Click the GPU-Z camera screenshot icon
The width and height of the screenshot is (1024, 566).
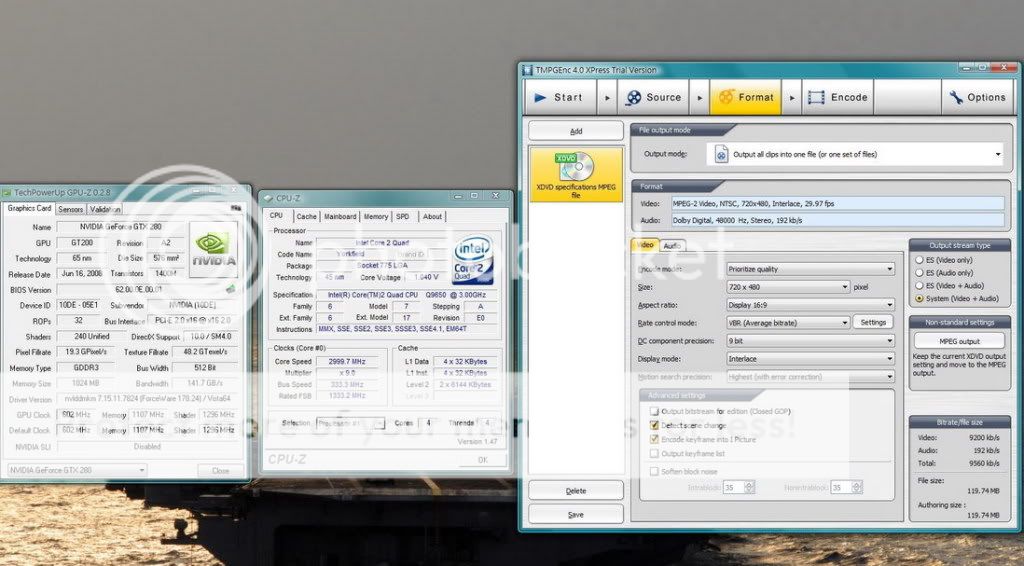236,208
